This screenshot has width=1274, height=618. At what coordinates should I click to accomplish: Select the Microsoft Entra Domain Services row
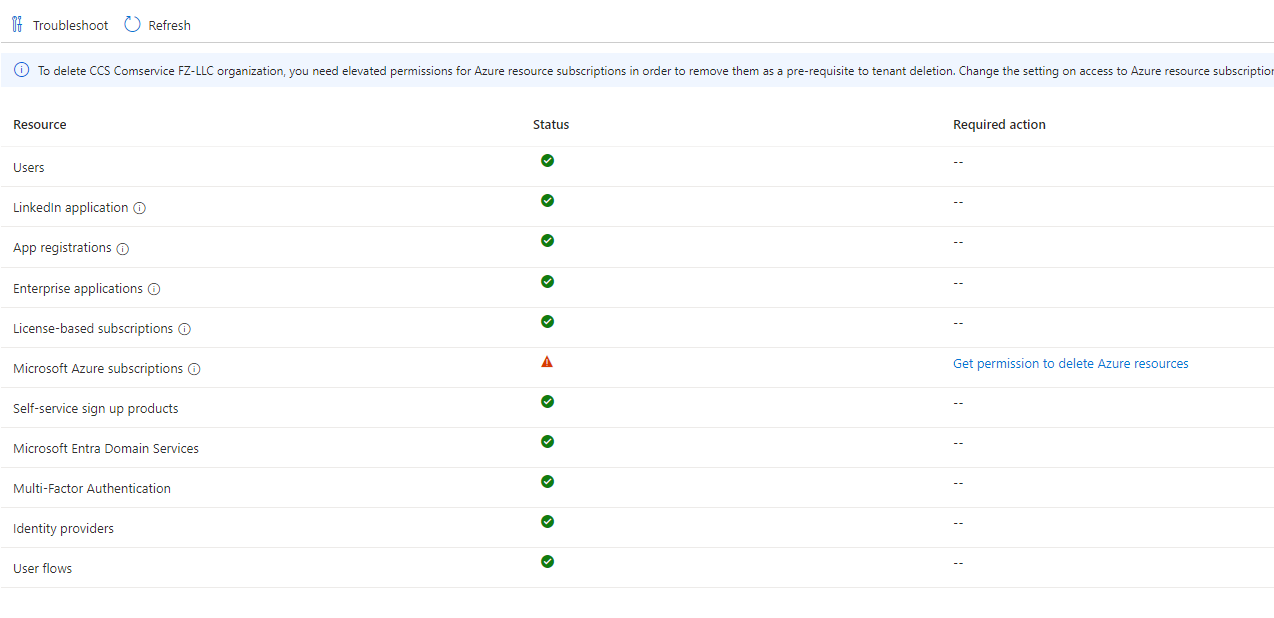click(105, 448)
